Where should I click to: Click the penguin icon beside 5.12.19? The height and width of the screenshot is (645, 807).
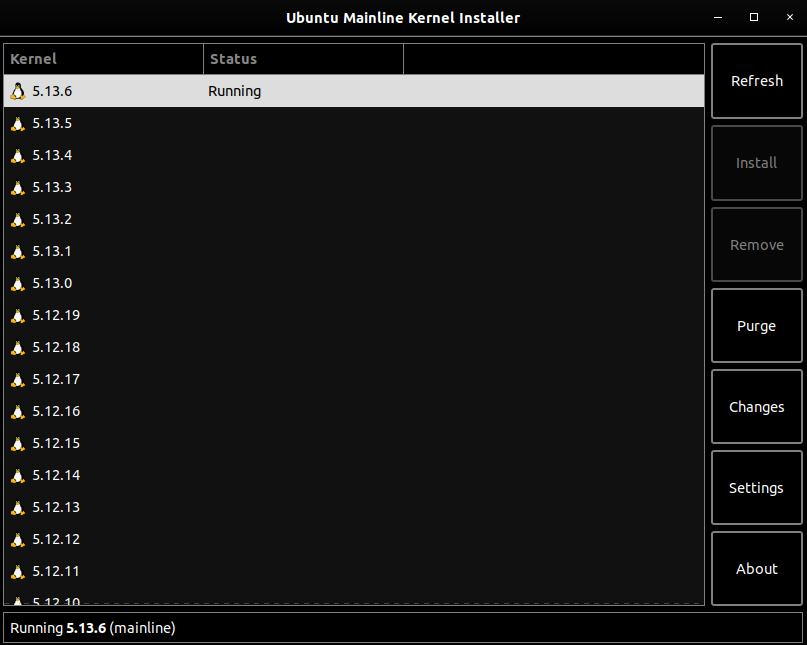(18, 315)
